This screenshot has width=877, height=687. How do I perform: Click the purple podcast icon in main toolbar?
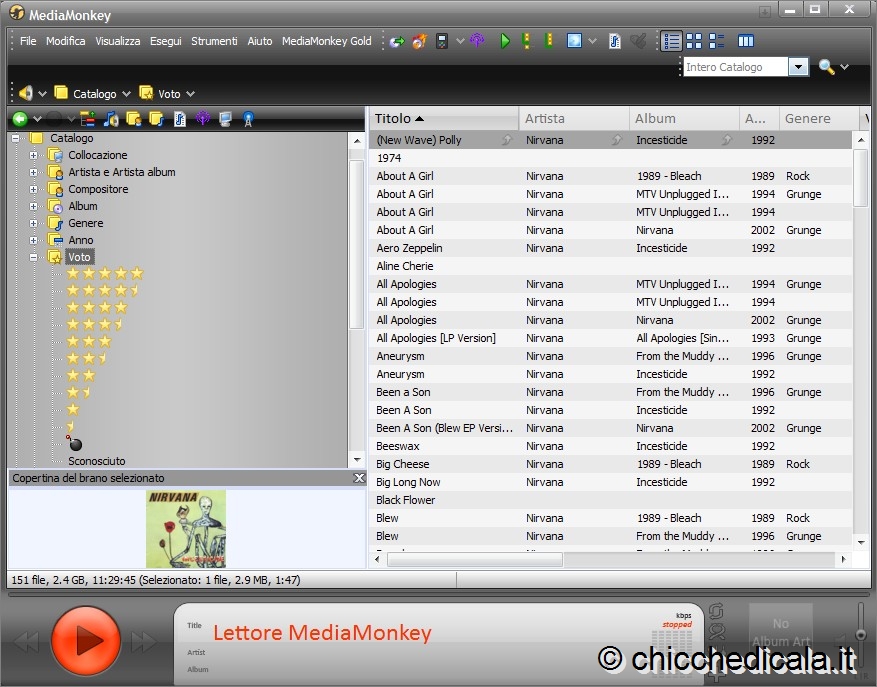[x=477, y=41]
